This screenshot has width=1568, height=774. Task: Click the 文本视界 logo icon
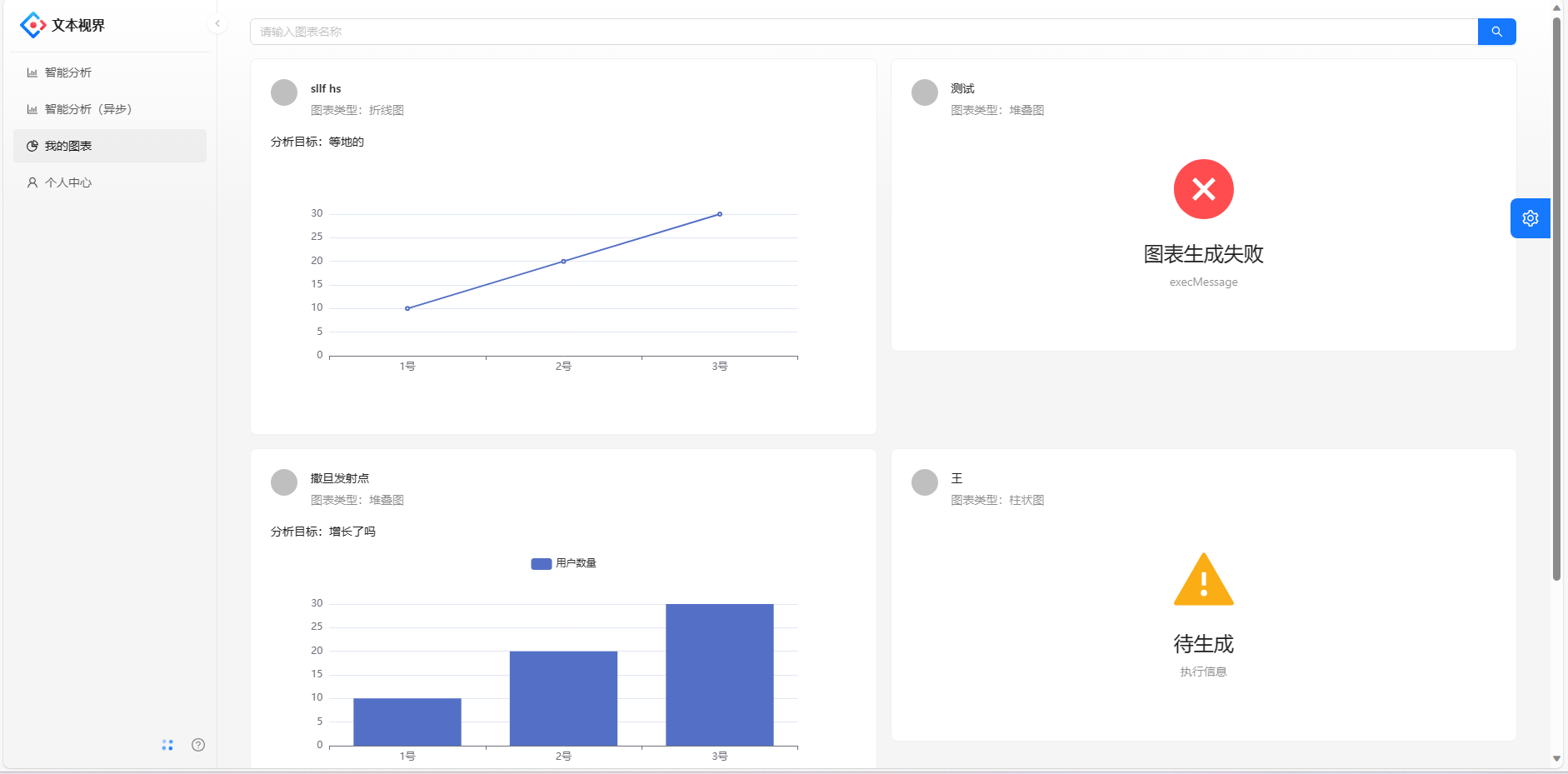[x=32, y=25]
